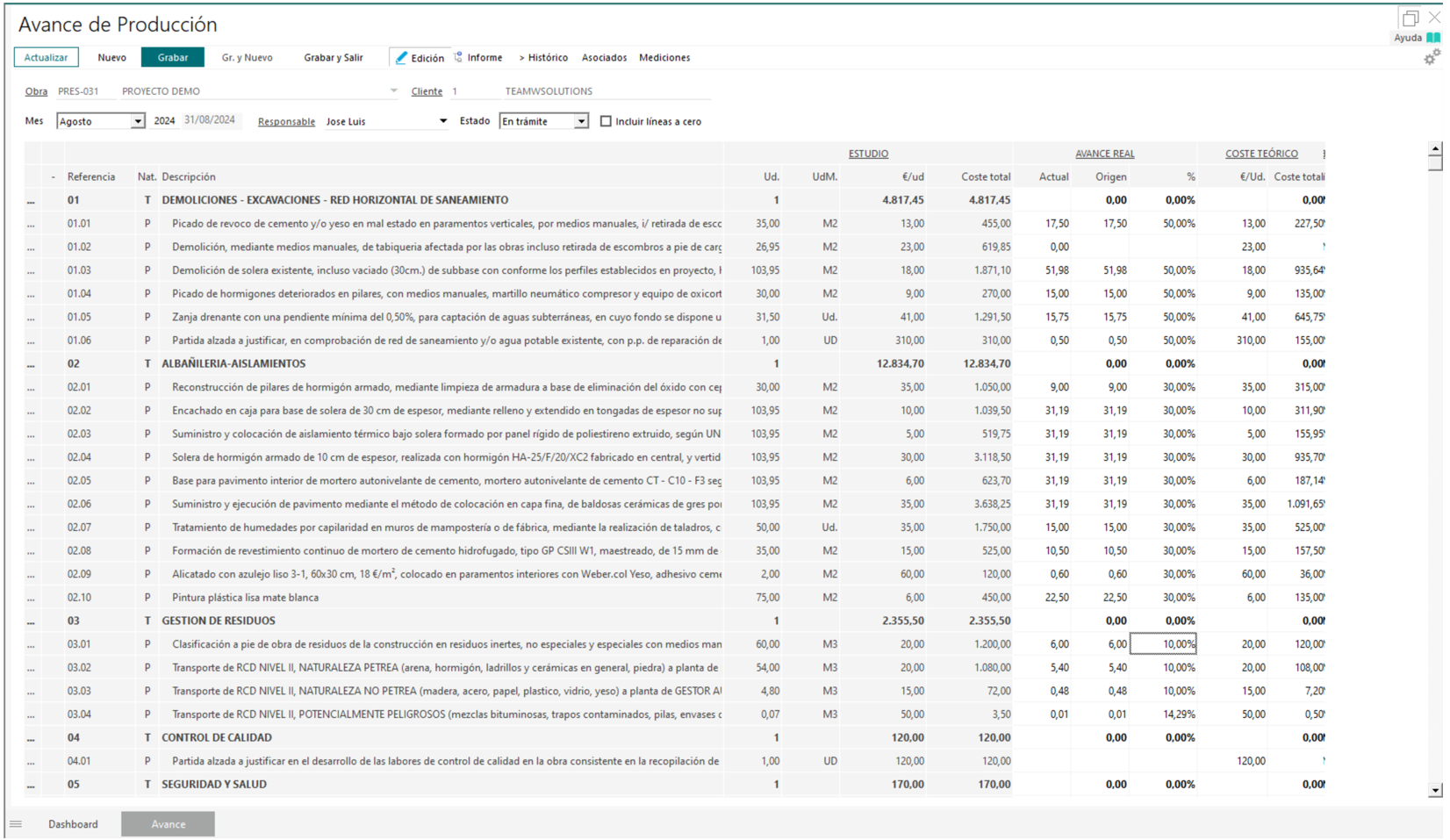Click the 3.638,25 coste total cell

click(992, 504)
